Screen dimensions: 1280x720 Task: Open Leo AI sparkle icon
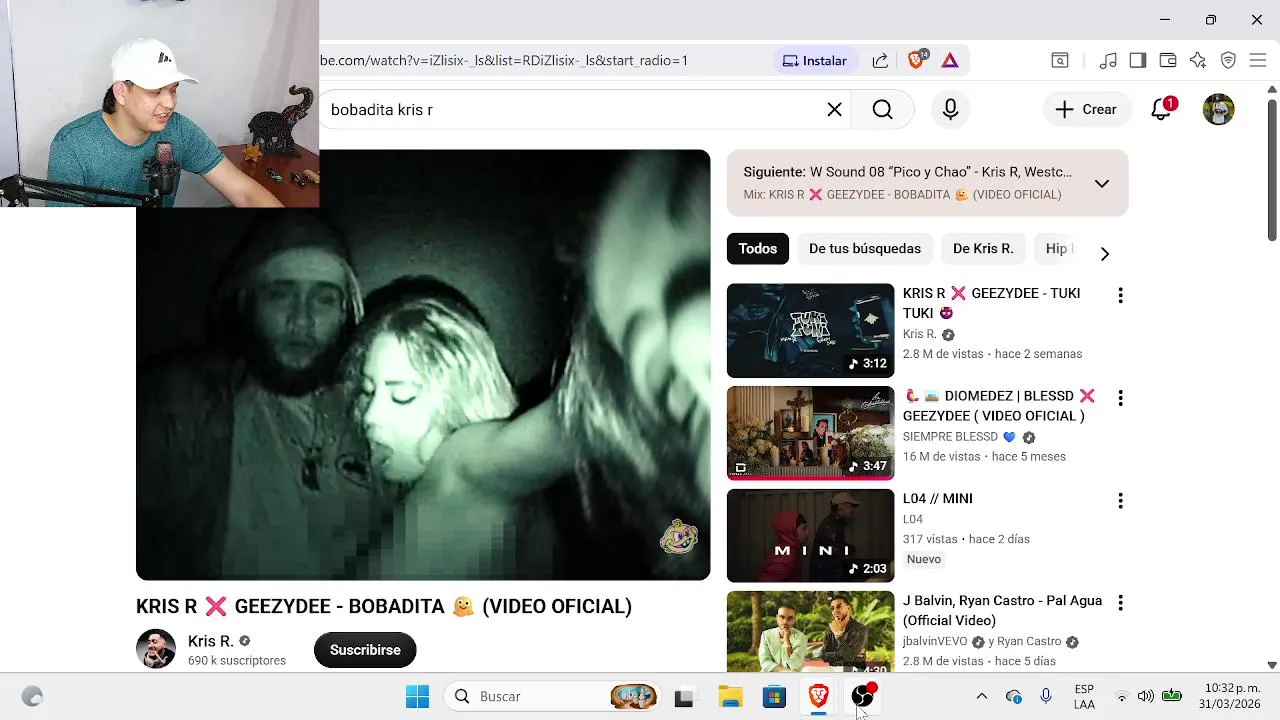tap(1198, 60)
